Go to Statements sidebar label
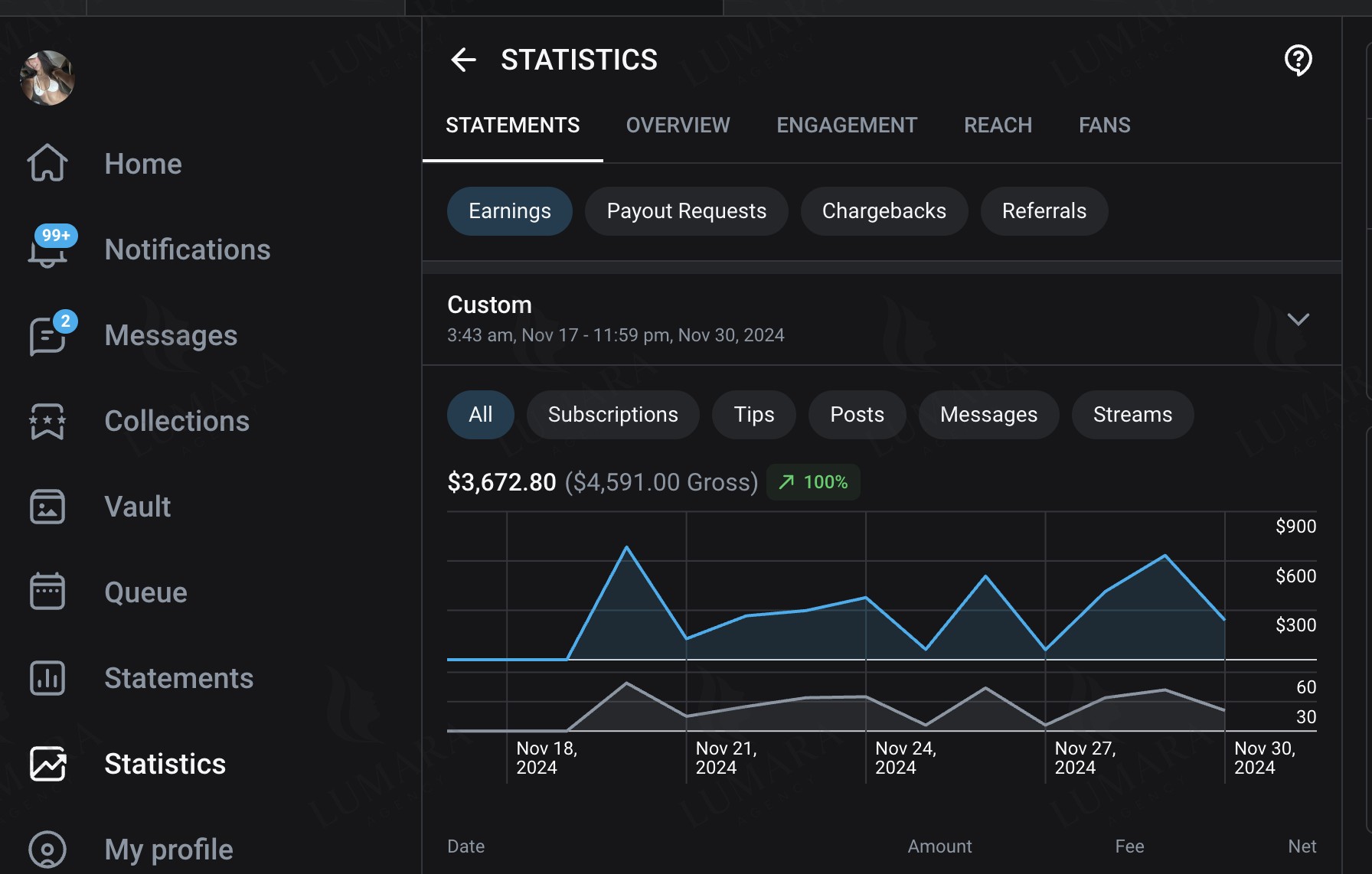This screenshot has width=1372, height=874. pos(179,678)
